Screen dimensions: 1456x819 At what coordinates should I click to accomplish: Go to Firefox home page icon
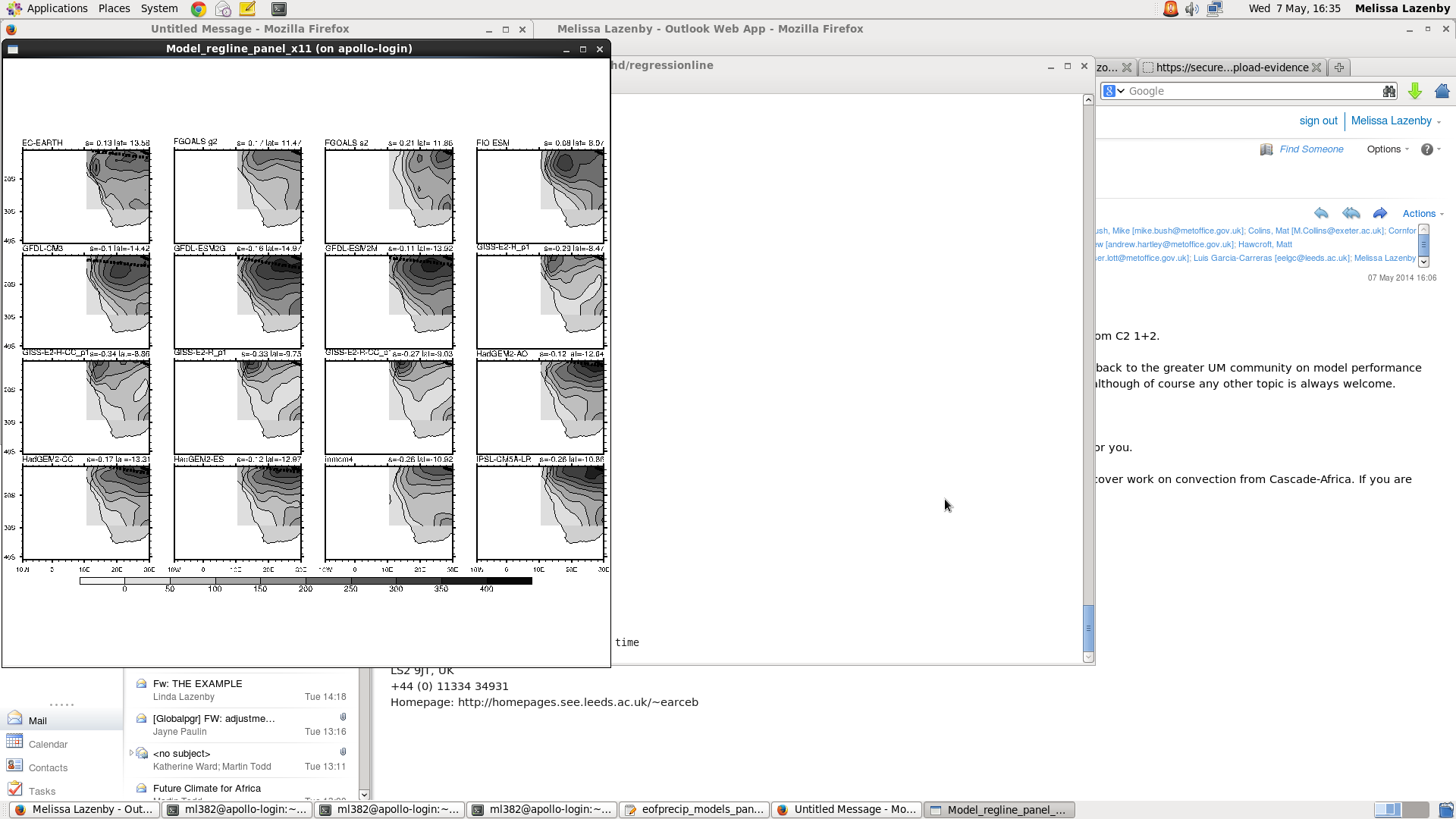pyautogui.click(x=1442, y=91)
